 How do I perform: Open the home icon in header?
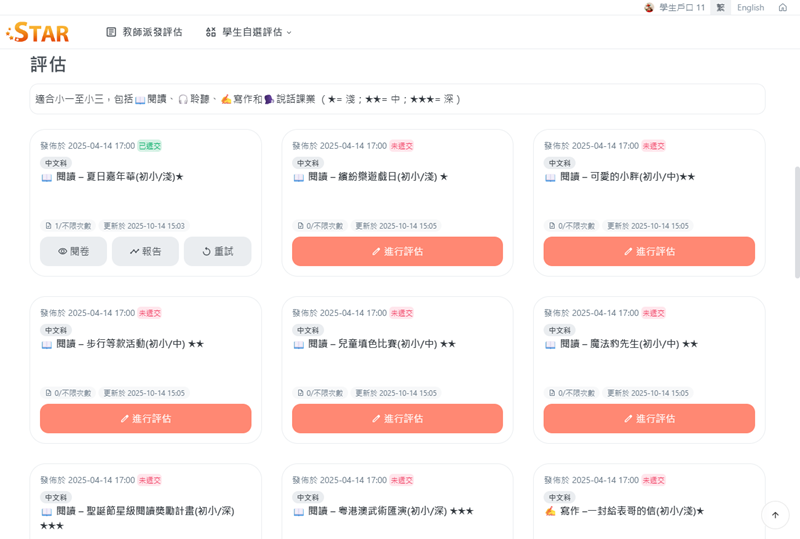(782, 8)
